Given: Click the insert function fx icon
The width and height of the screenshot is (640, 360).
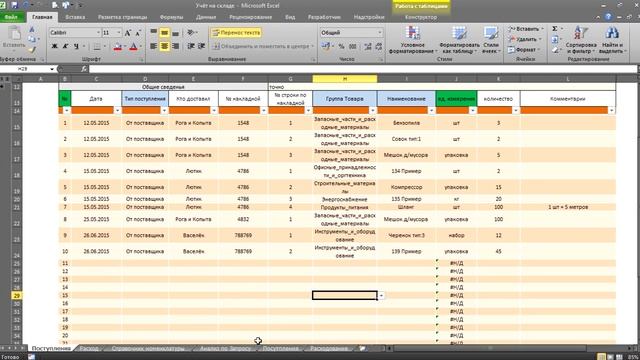Looking at the screenshot, I should pos(84,69).
